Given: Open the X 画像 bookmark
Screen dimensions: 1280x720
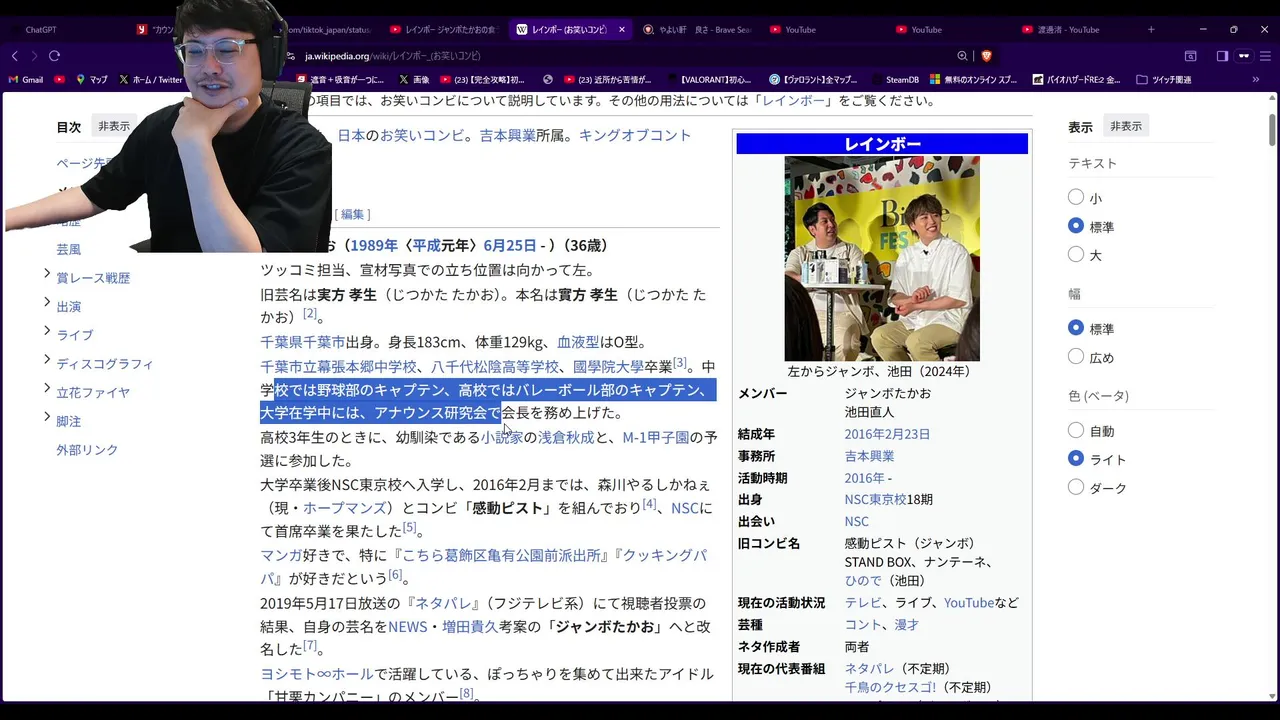Looking at the screenshot, I should tap(414, 79).
